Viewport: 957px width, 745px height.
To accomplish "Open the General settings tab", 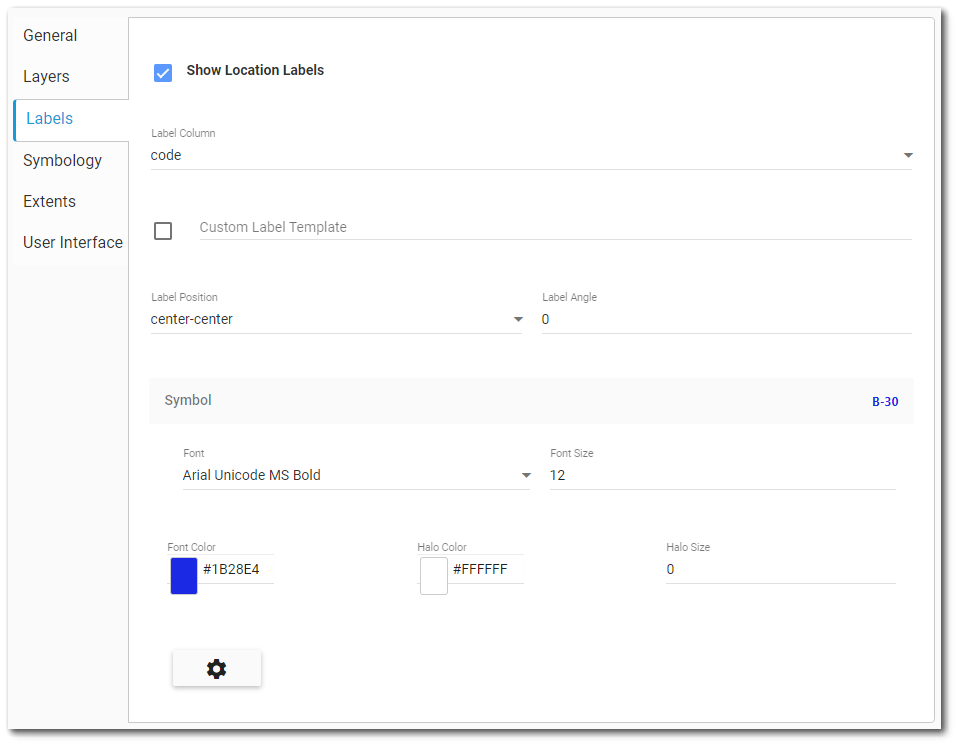I will pos(50,35).
